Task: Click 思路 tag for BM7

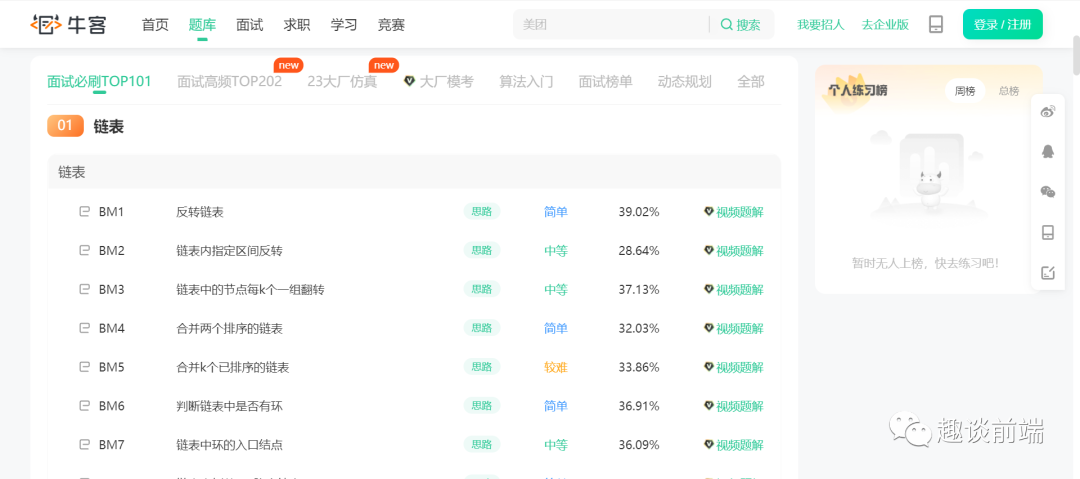Action: coord(481,445)
